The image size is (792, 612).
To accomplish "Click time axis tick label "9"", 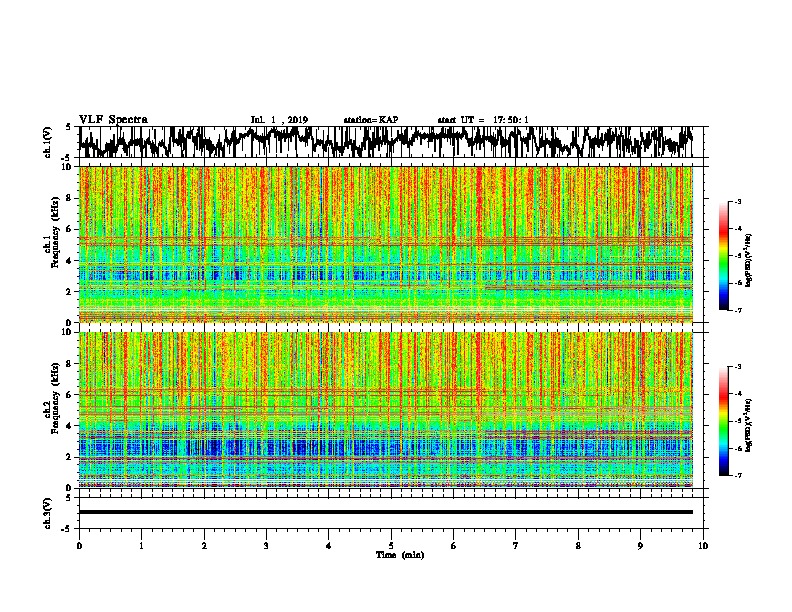I will point(640,546).
